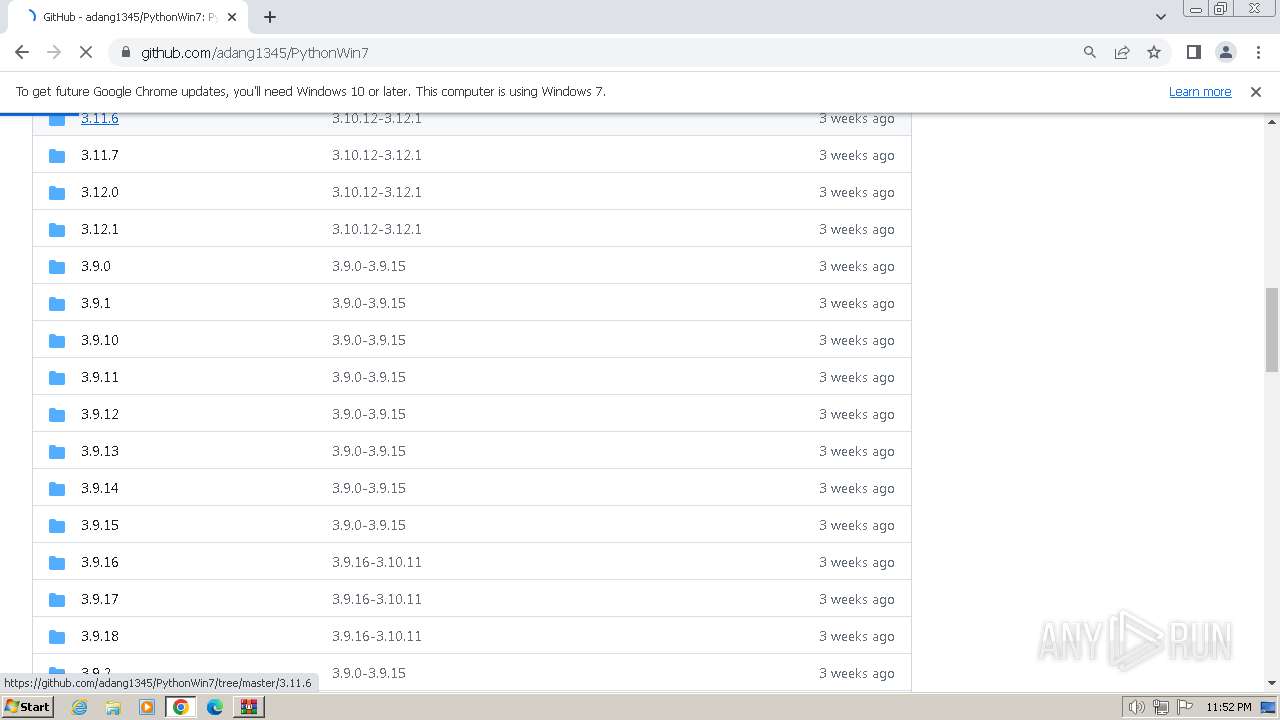Click the folder icon for 3.9.13
The height and width of the screenshot is (720, 1280).
pos(57,452)
